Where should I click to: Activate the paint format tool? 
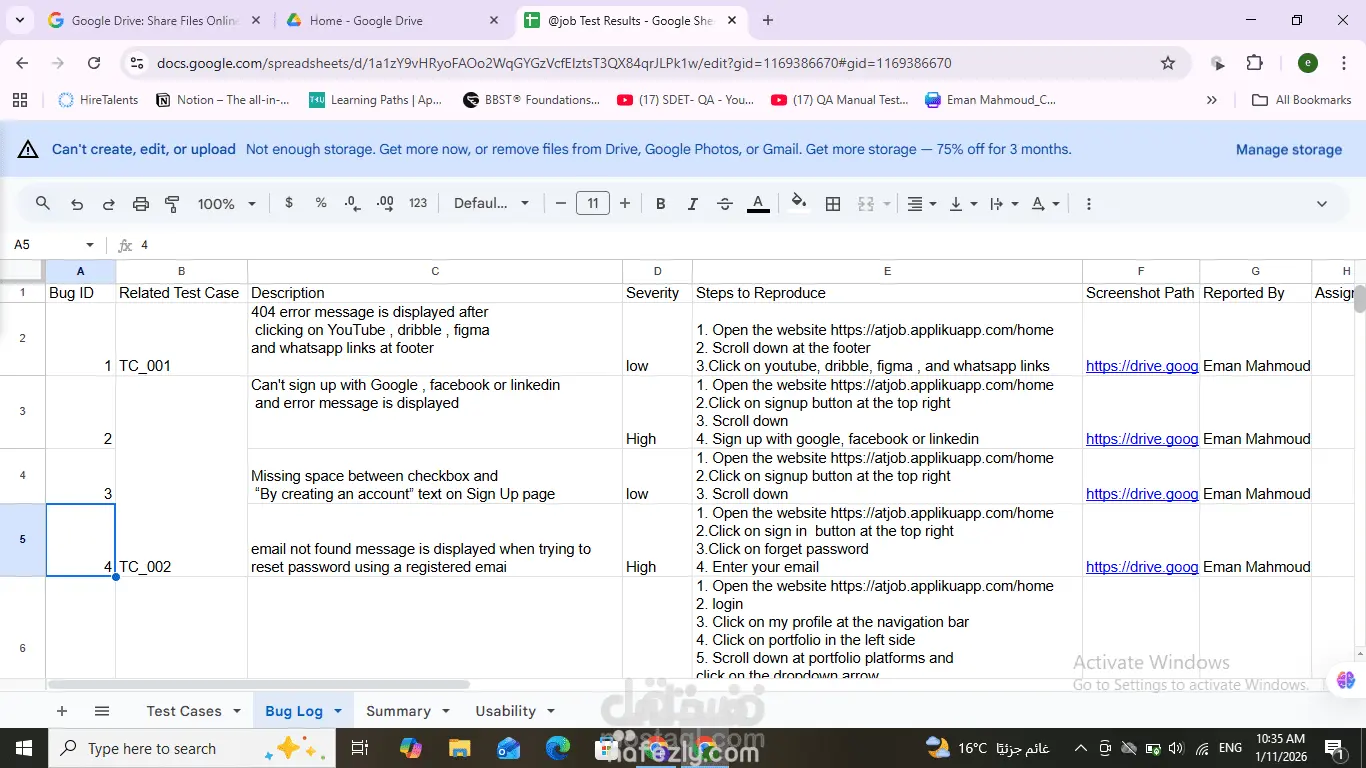172,204
